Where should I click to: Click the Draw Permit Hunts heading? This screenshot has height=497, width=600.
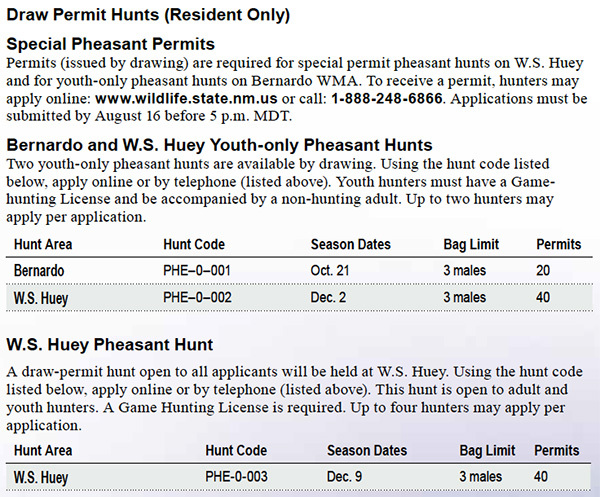(x=148, y=16)
